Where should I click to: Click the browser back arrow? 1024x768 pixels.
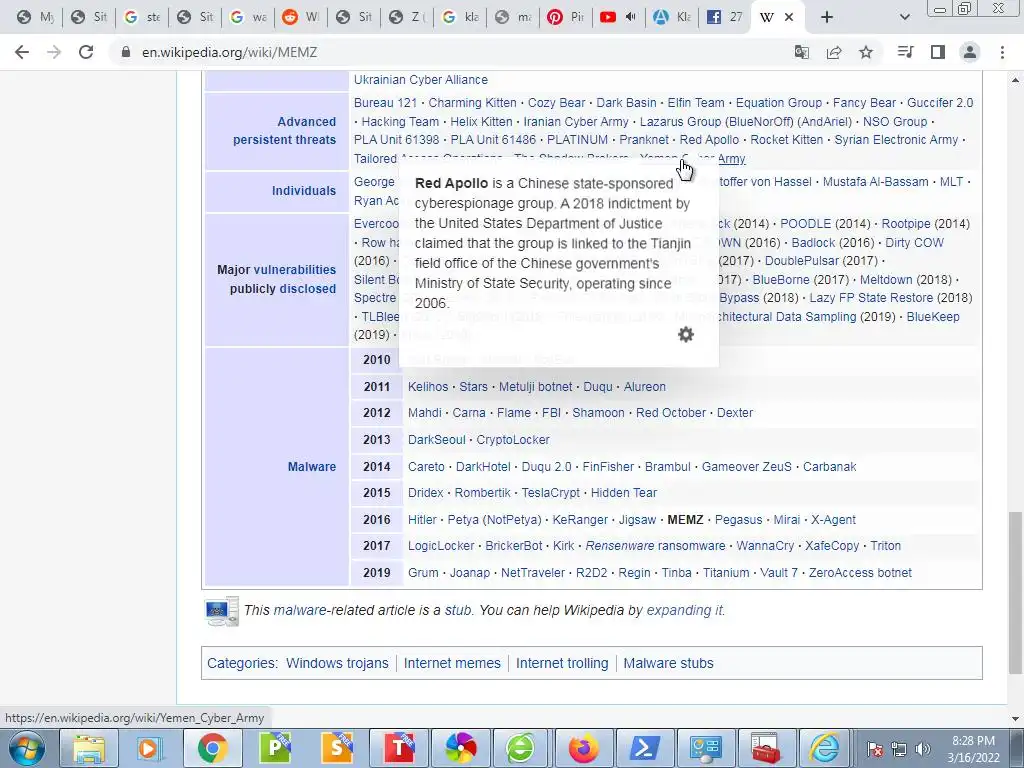[x=22, y=52]
